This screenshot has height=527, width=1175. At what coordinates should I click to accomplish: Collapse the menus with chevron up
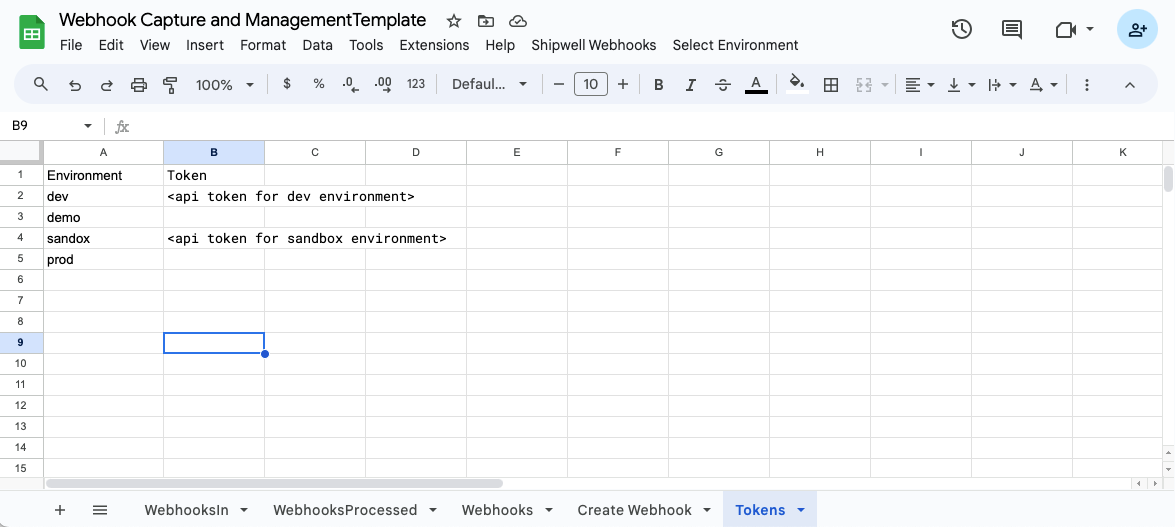click(1130, 85)
